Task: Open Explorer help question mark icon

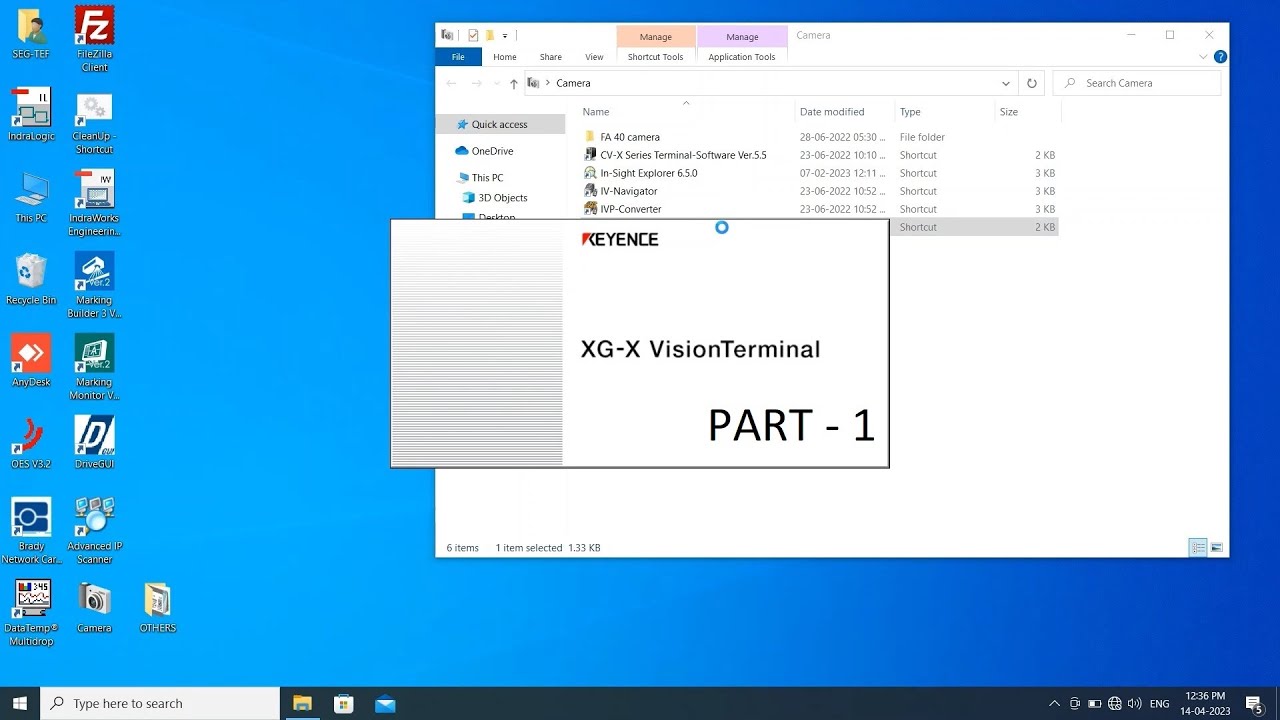Action: 1220,57
